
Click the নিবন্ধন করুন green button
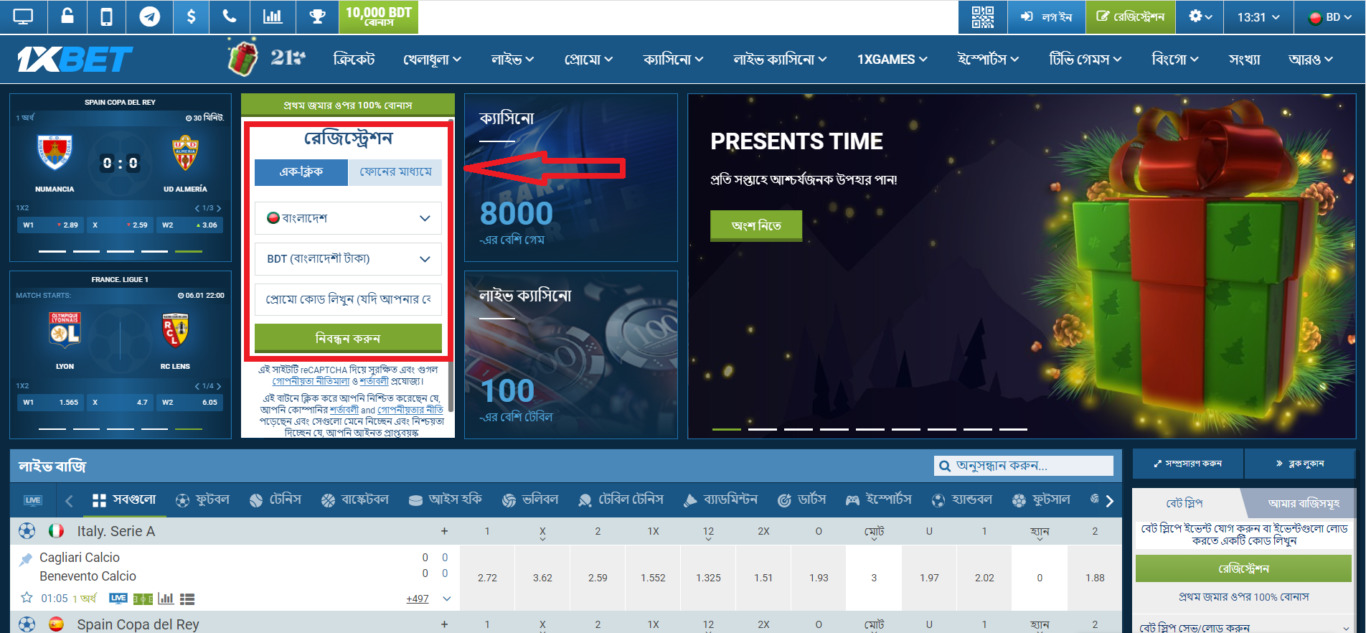pyautogui.click(x=348, y=338)
